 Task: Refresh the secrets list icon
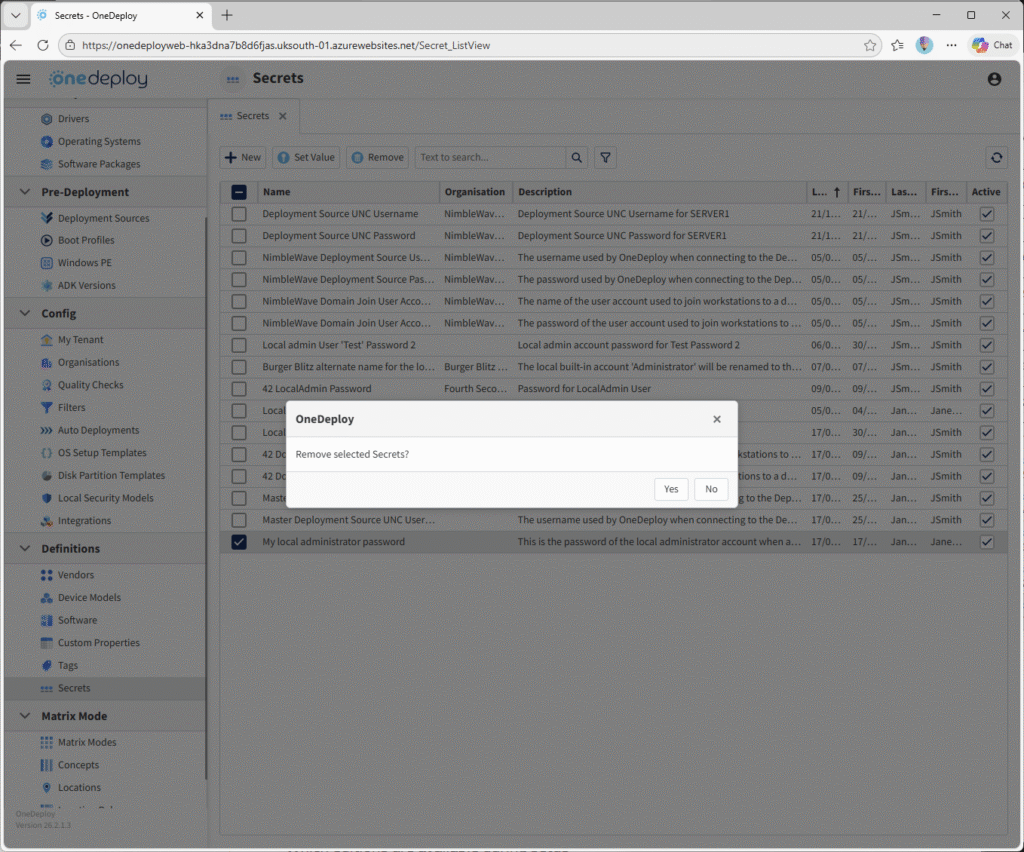(996, 157)
